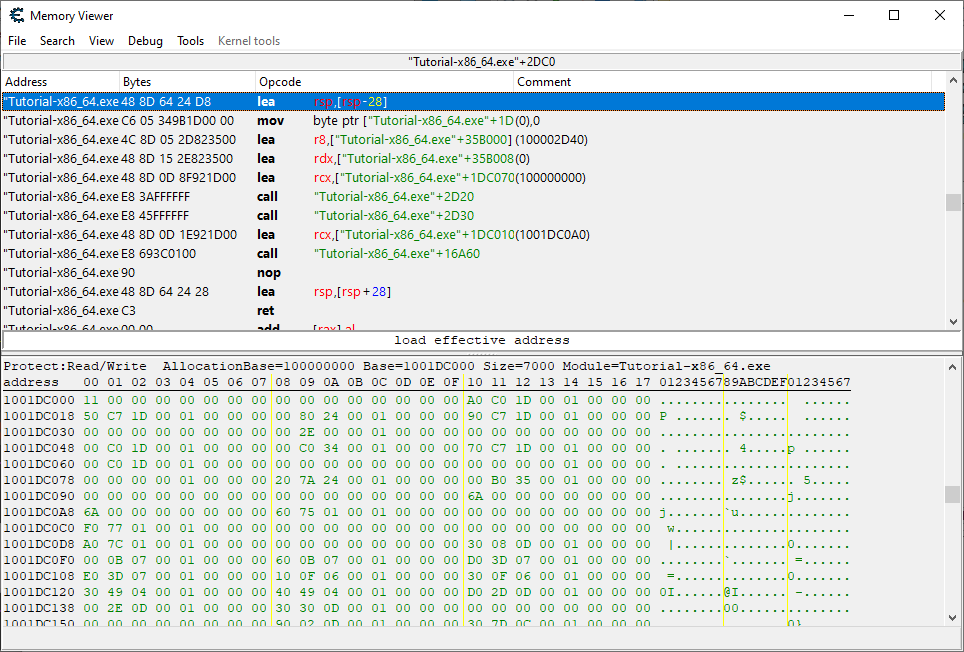Open the Kernel tools menu
Viewport: 964px width, 652px height.
coord(249,41)
